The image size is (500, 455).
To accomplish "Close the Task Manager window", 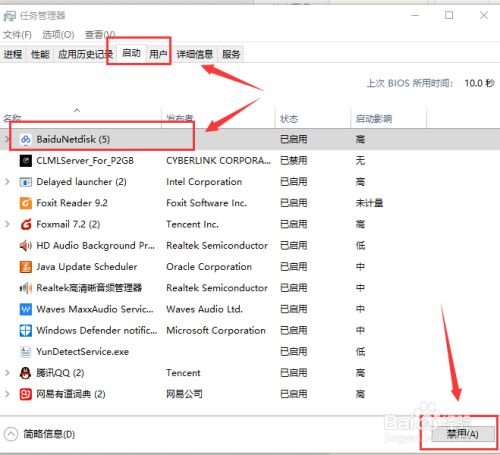I will click(484, 15).
